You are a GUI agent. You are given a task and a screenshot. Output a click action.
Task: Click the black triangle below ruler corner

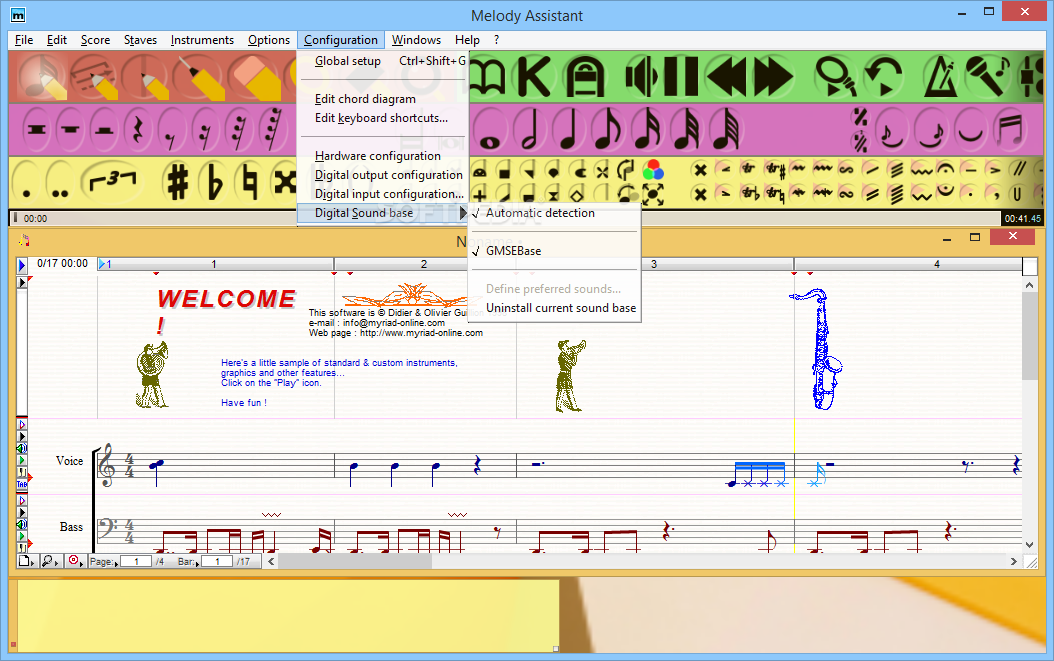[x=22, y=282]
